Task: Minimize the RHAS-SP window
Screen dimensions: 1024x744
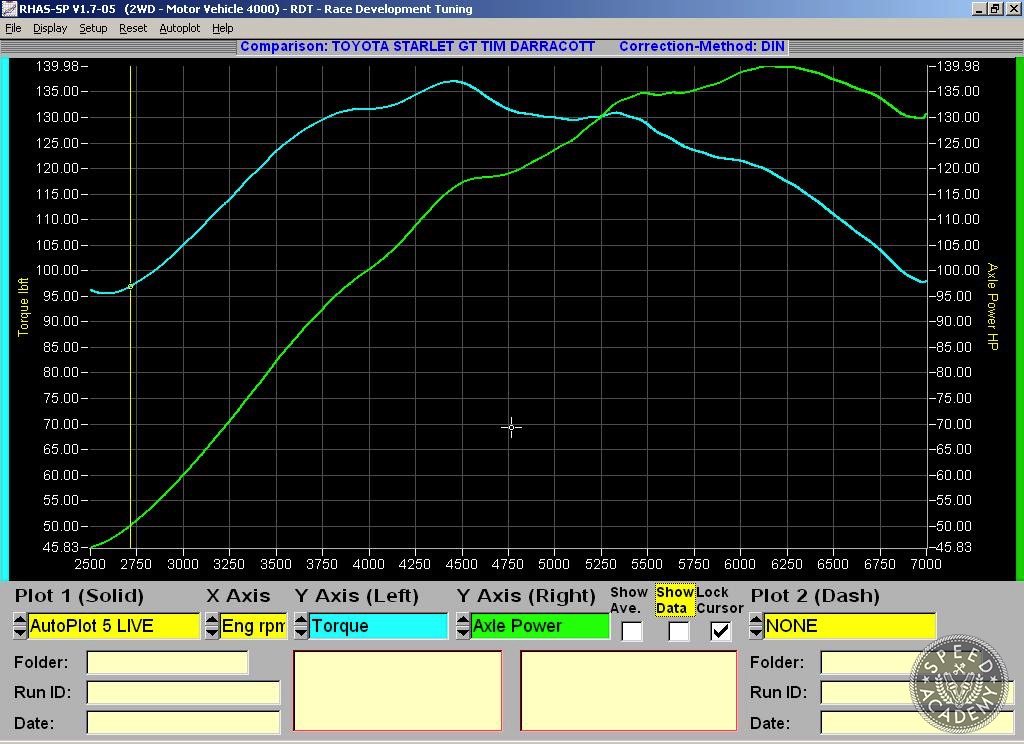Action: [978, 8]
